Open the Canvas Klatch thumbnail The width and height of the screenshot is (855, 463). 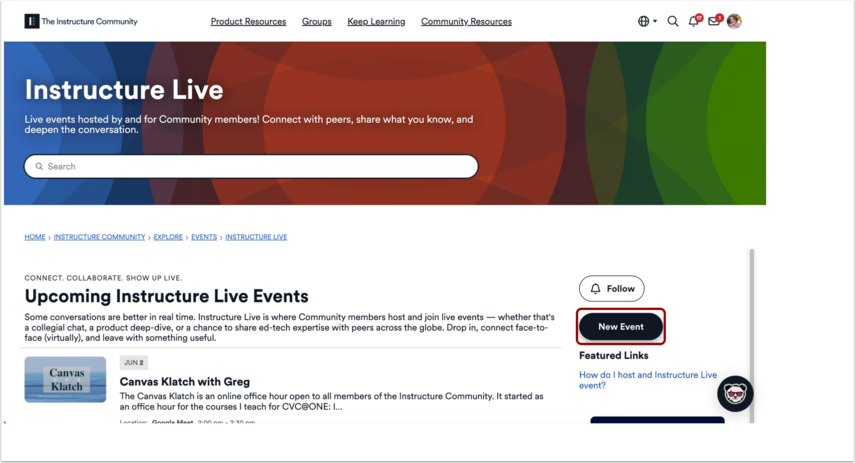coord(65,380)
